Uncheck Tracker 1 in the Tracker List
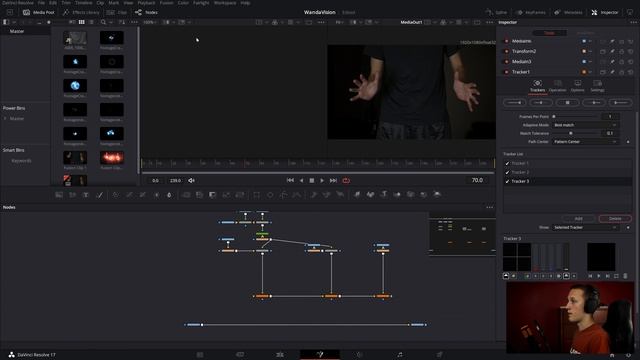The image size is (640, 360). coord(507,163)
